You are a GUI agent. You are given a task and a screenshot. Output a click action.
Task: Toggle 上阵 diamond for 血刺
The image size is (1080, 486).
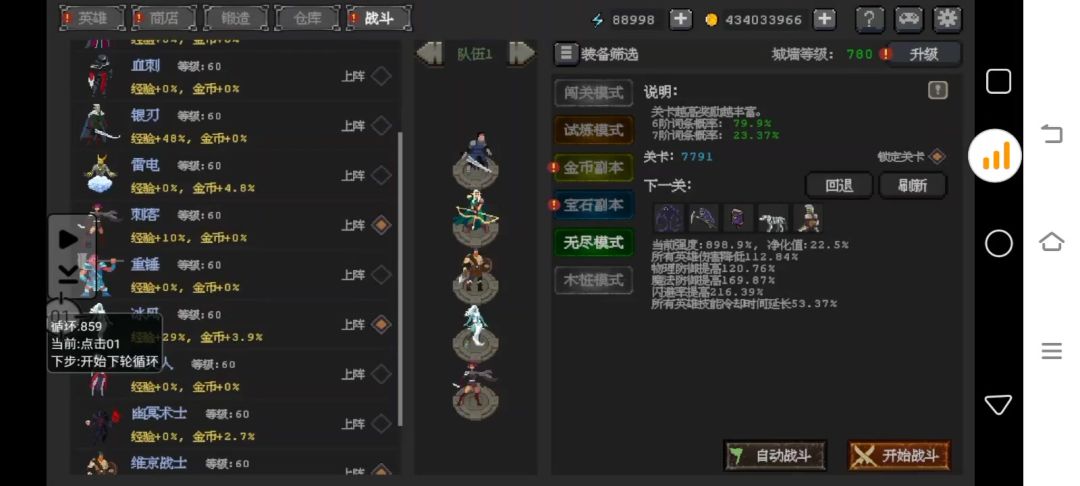tap(381, 76)
